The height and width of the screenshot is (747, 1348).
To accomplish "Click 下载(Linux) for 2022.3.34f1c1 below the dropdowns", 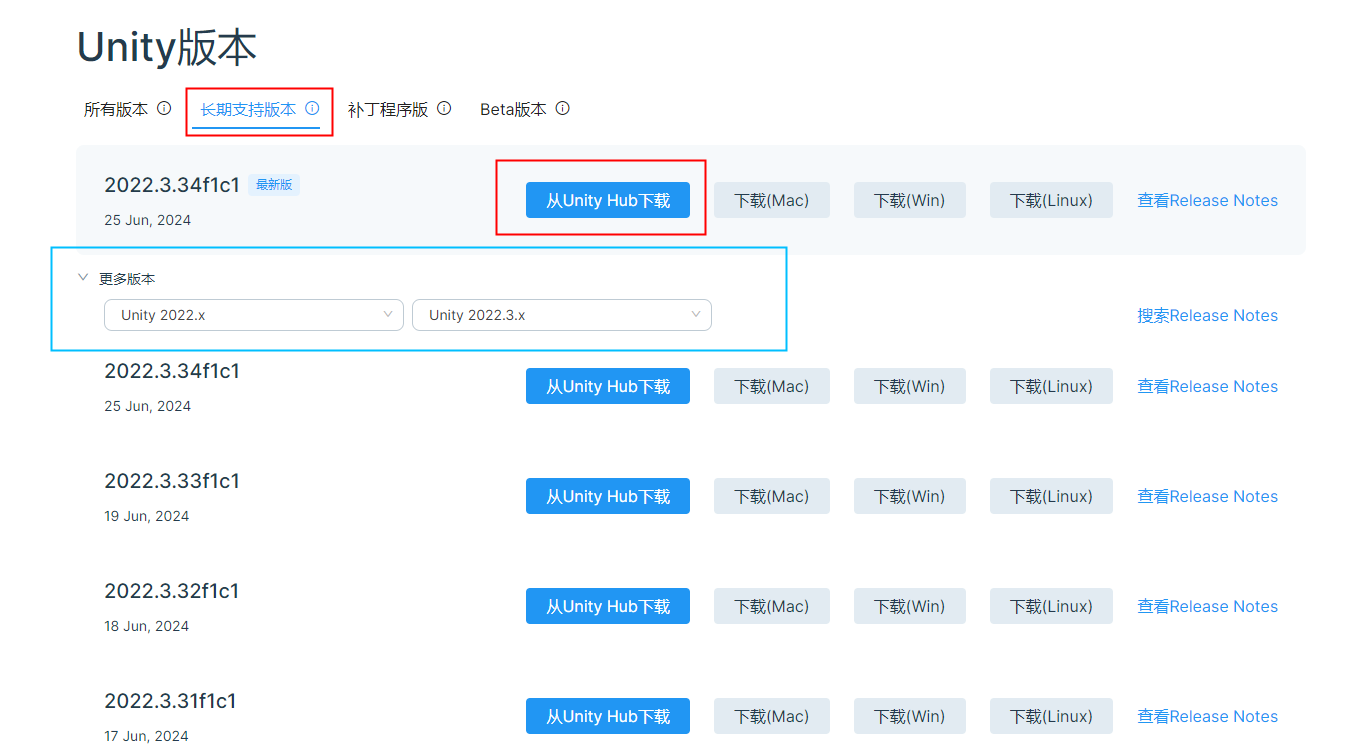I will 1051,386.
